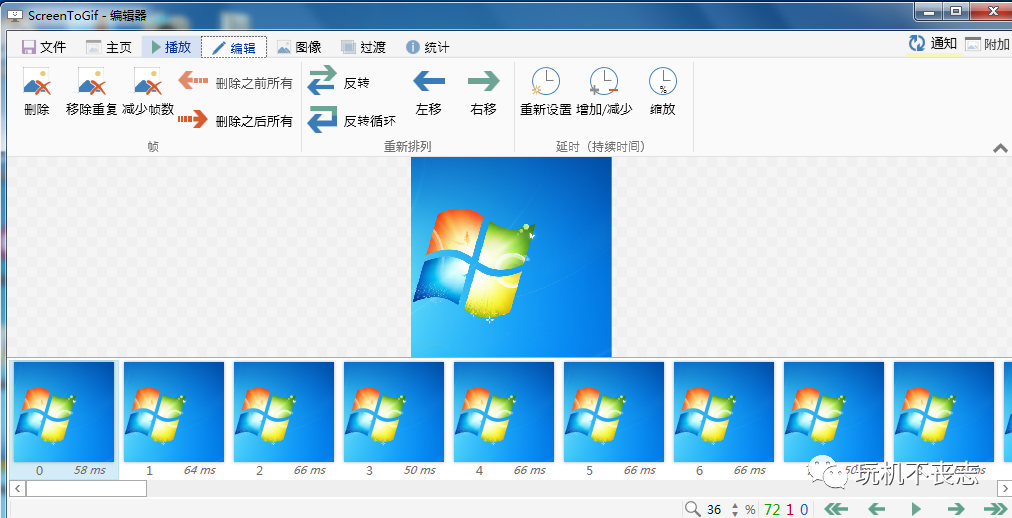The image size is (1012, 518).
Task: Switch to the 播放 tab
Action: click(x=170, y=47)
